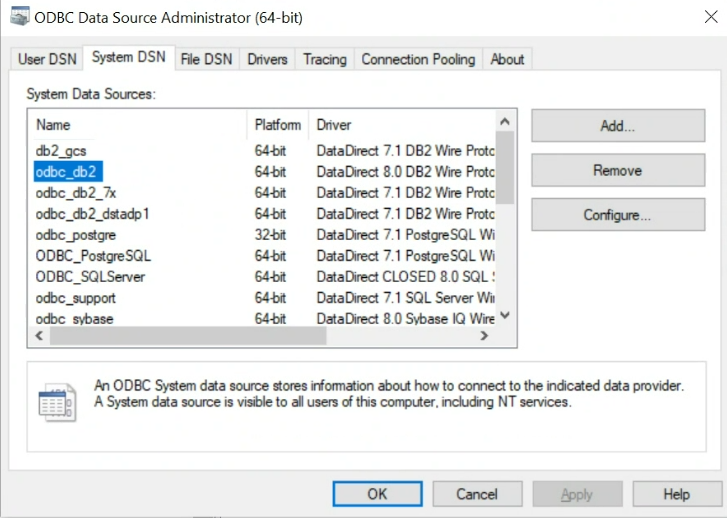Click the list's scroll down arrow
Viewport: 727px width, 518px height.
tap(505, 315)
